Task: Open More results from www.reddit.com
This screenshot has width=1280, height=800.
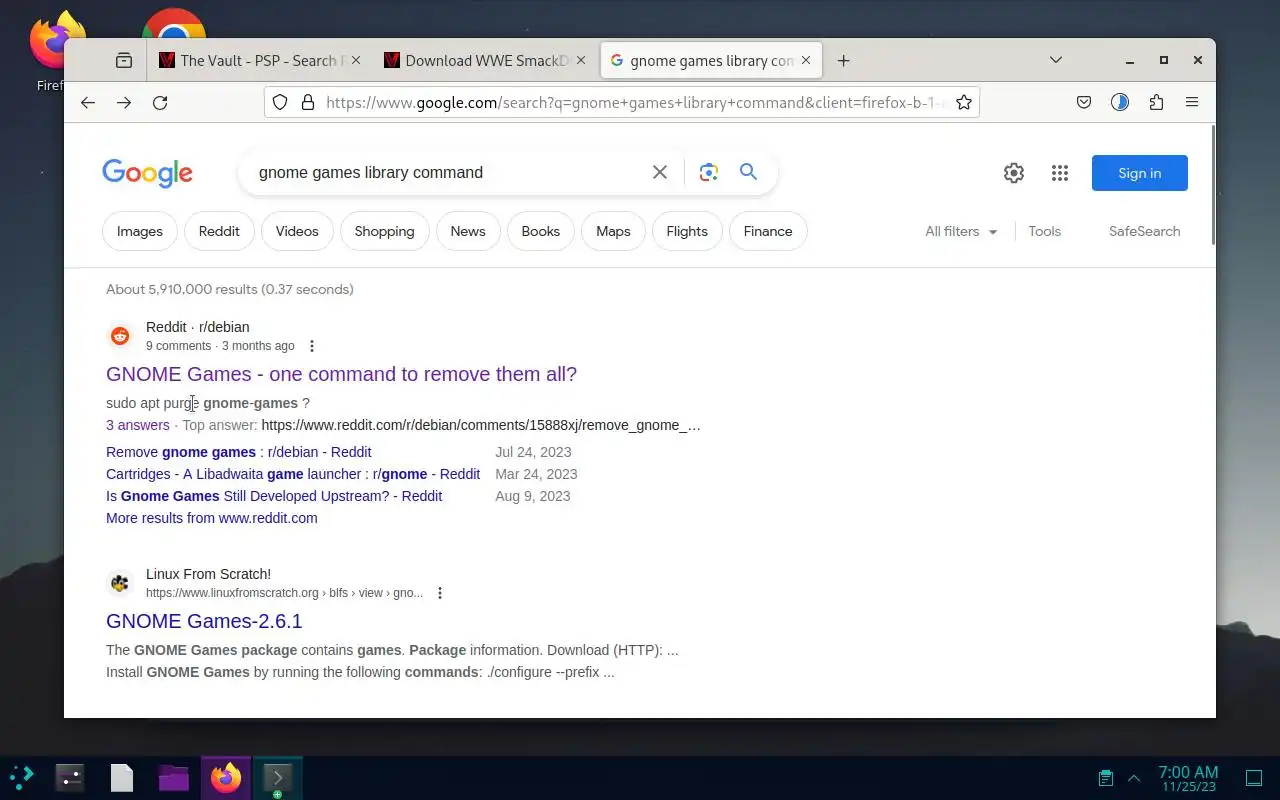Action: click(x=212, y=518)
